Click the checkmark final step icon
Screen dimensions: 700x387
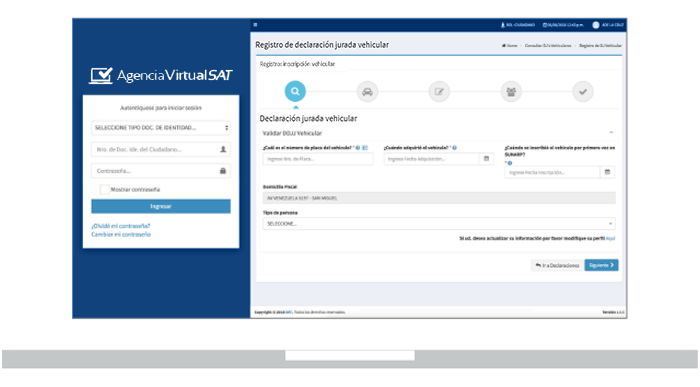[583, 92]
